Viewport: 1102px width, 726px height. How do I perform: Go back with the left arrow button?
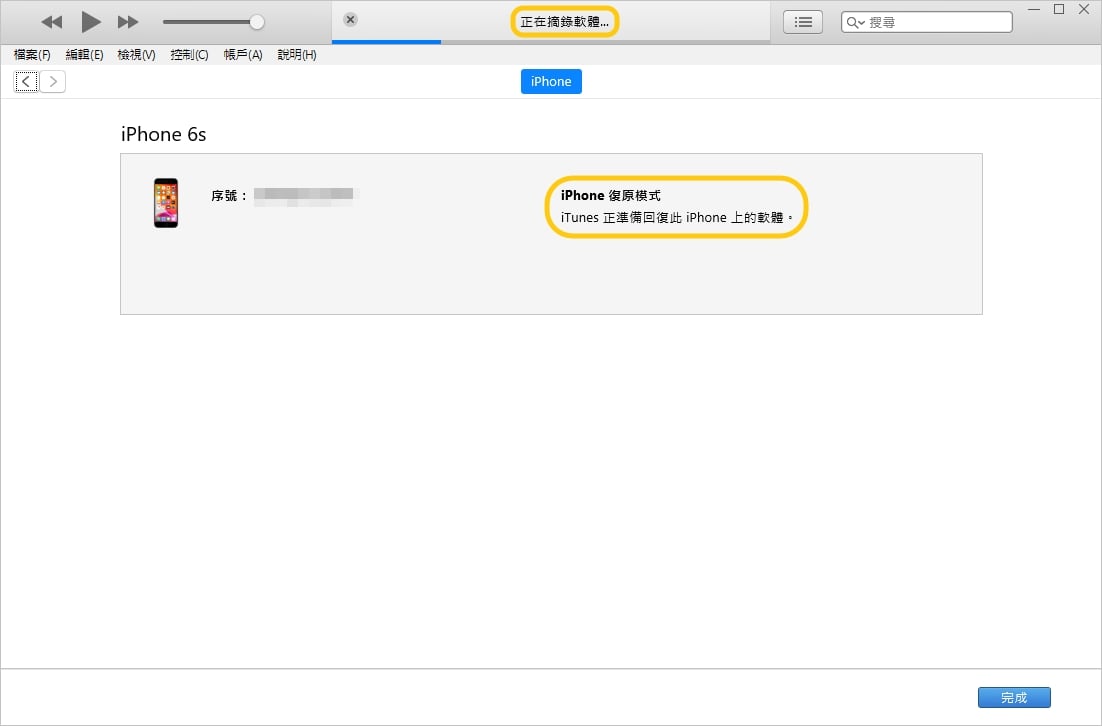point(27,82)
